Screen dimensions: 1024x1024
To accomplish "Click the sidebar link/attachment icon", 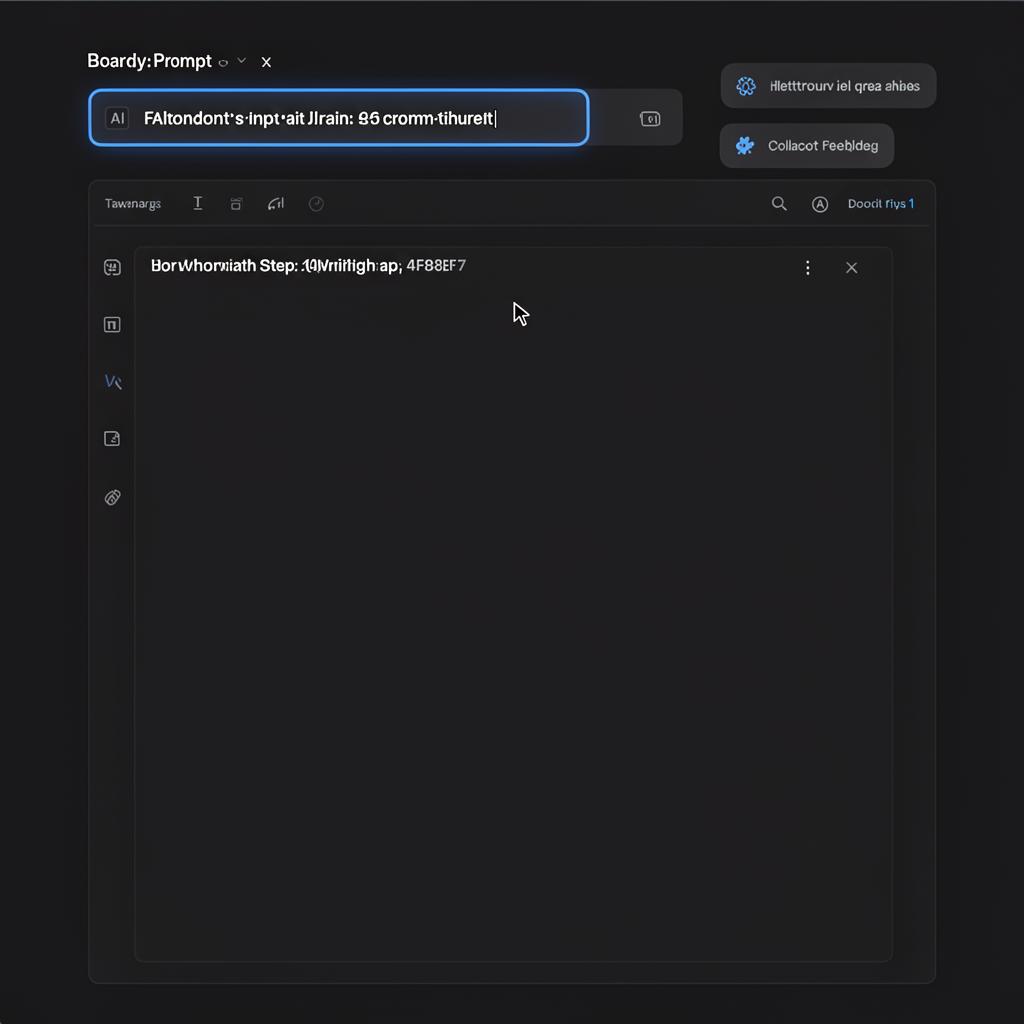I will (112, 498).
